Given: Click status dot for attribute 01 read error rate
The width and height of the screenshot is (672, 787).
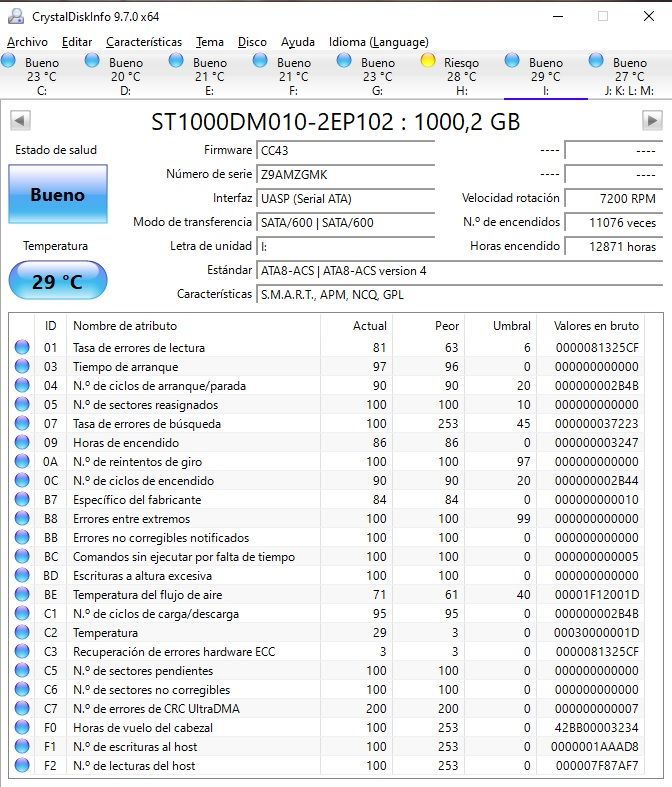Looking at the screenshot, I should tap(22, 347).
